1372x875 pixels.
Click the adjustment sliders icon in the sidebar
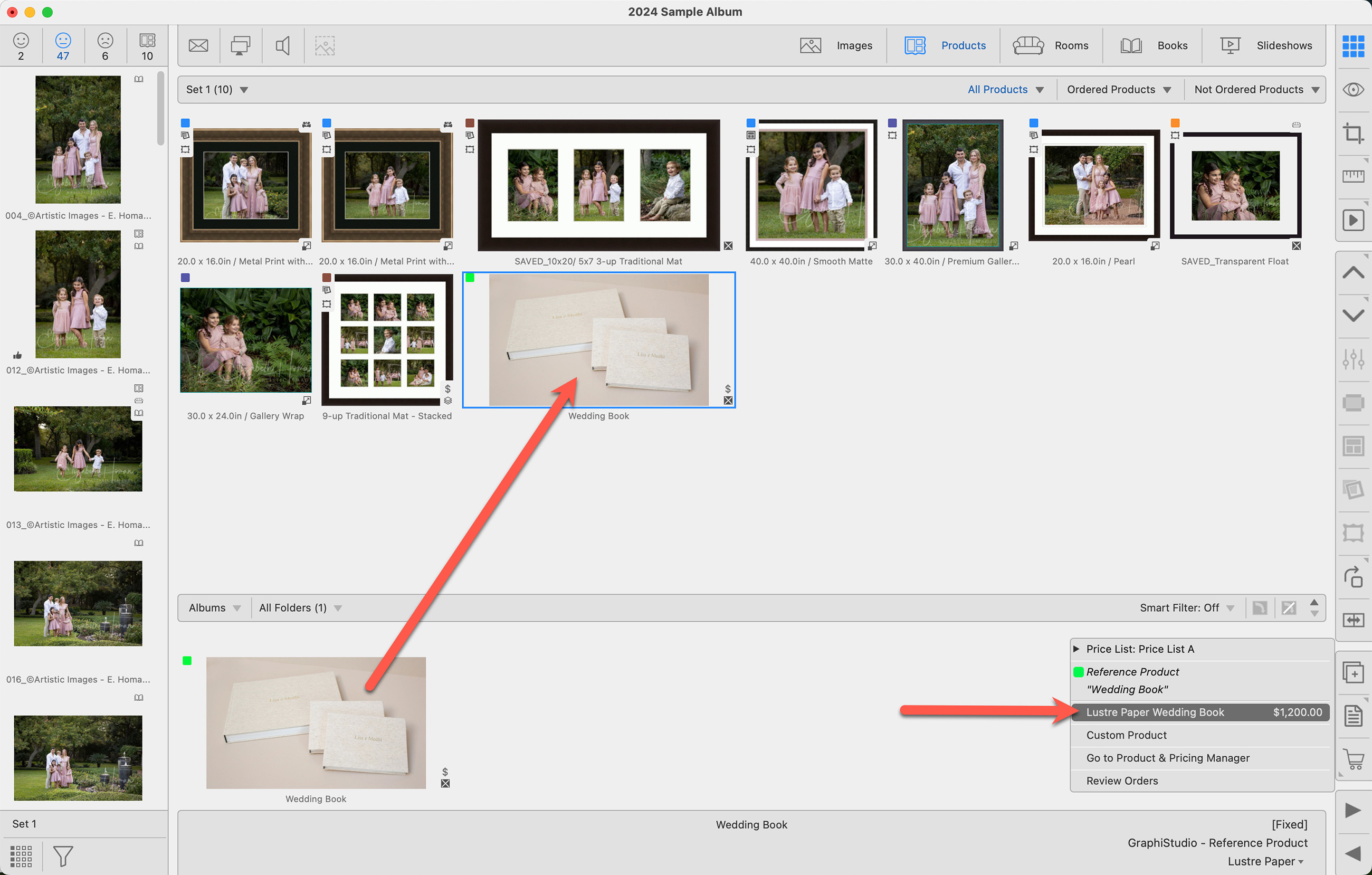coord(1353,359)
